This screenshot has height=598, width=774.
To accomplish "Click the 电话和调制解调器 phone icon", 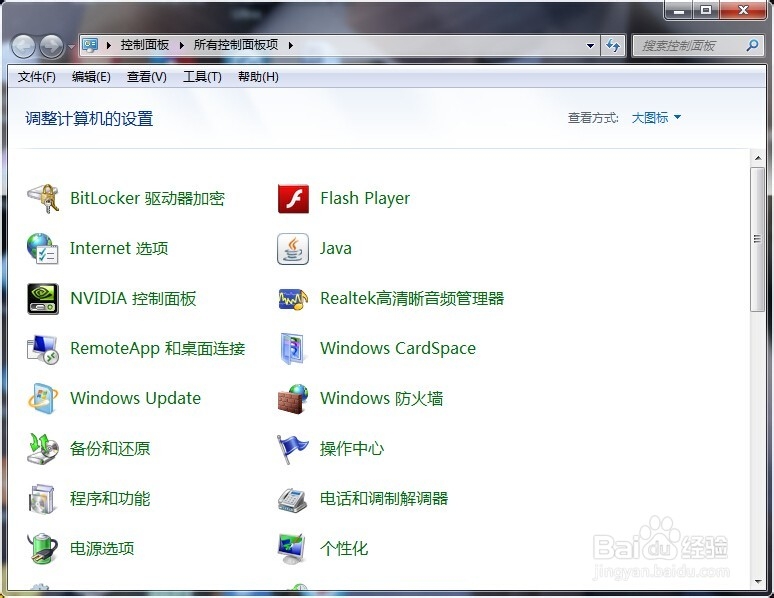I will 293,499.
